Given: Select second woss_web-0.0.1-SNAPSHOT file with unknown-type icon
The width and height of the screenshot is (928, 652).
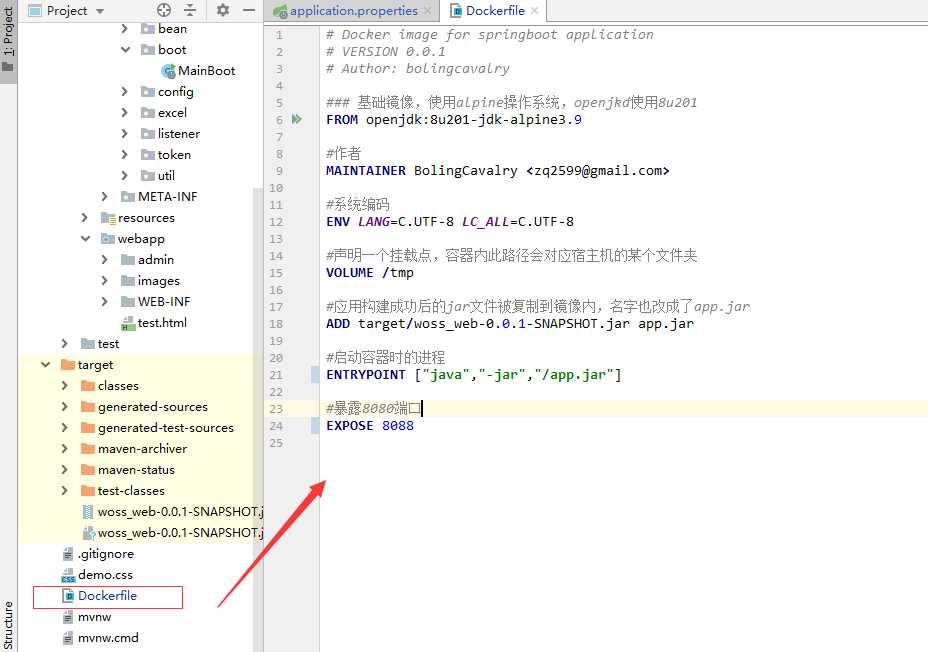Looking at the screenshot, I should click(180, 532).
